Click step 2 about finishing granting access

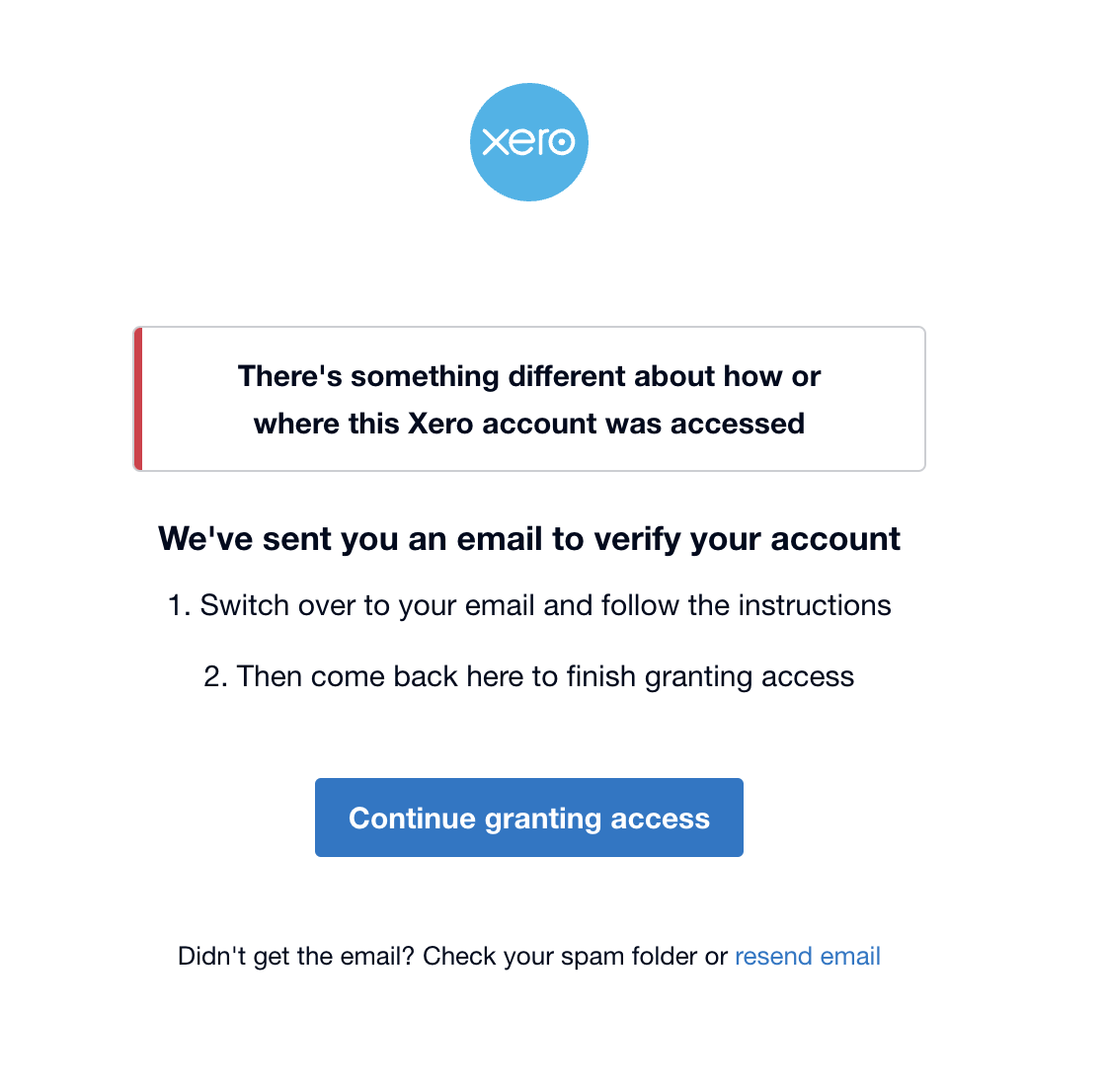click(x=529, y=676)
